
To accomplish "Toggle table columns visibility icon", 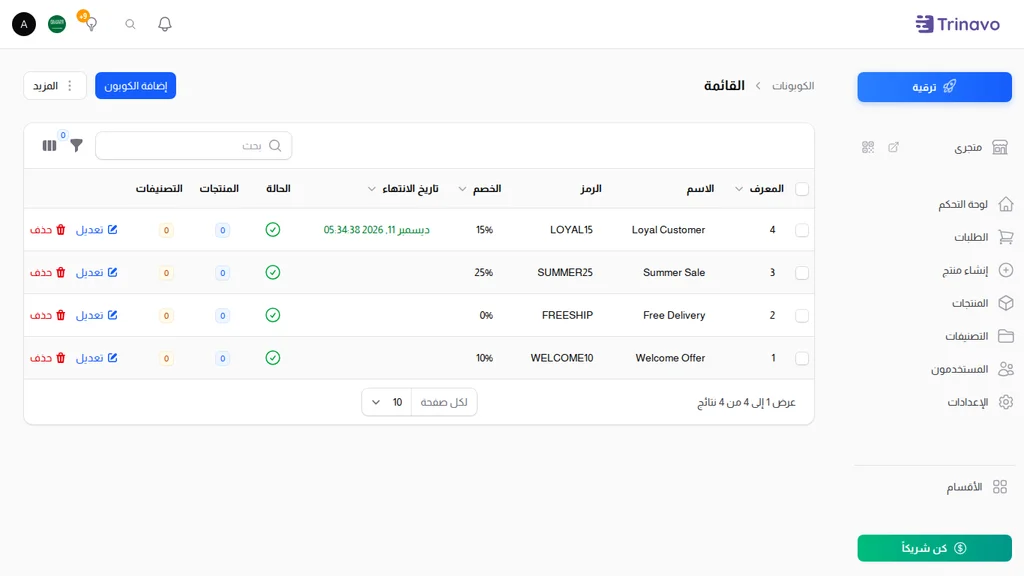I will click(50, 146).
